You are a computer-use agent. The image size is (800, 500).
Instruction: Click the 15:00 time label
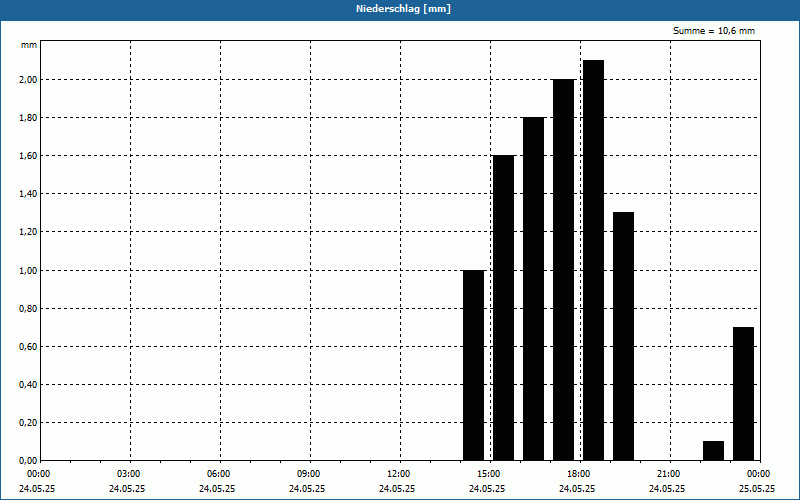pyautogui.click(x=489, y=474)
